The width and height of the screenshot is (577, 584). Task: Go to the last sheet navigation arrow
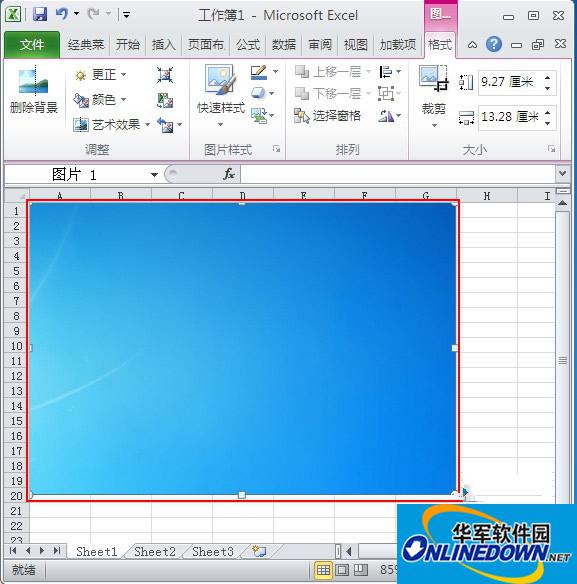tap(57, 550)
